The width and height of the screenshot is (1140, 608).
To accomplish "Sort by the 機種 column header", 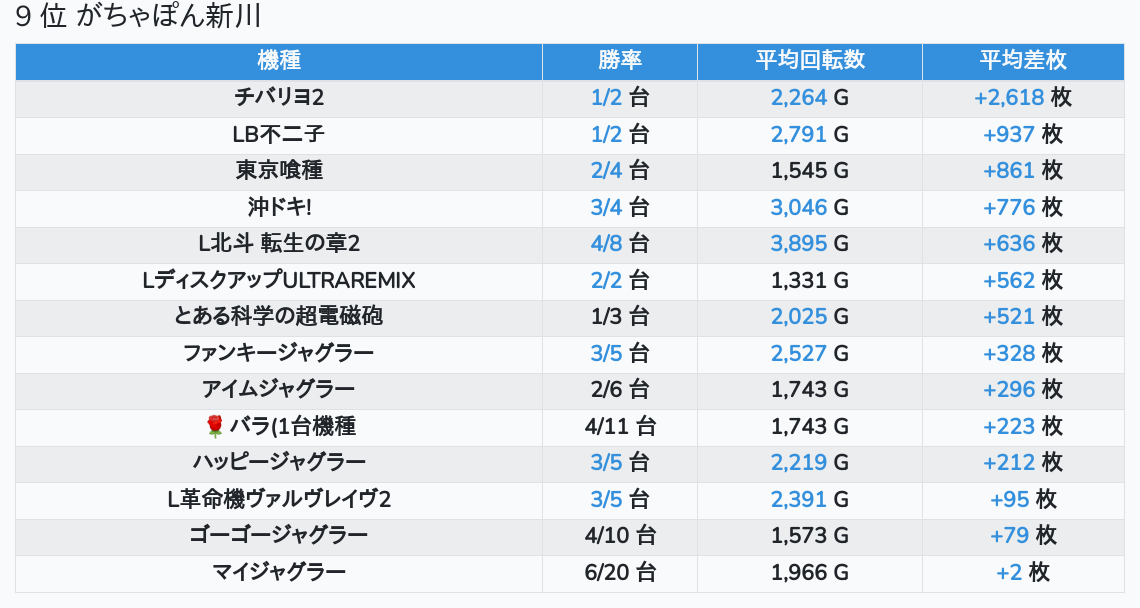I will pos(279,60).
